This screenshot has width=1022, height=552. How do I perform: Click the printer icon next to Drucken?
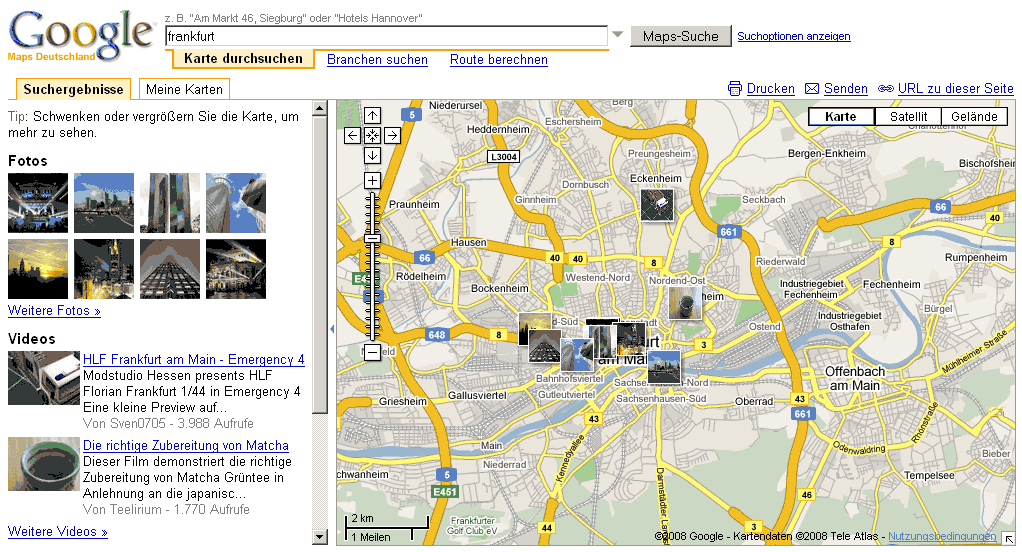[x=735, y=89]
